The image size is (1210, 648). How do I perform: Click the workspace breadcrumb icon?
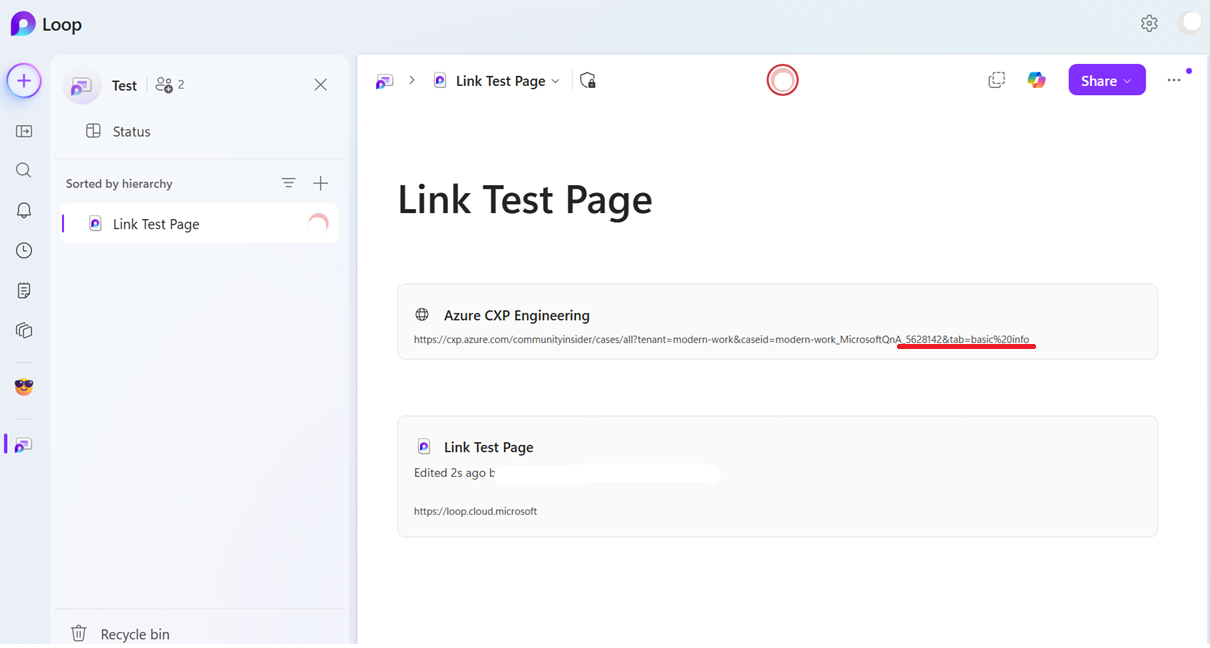tap(385, 81)
